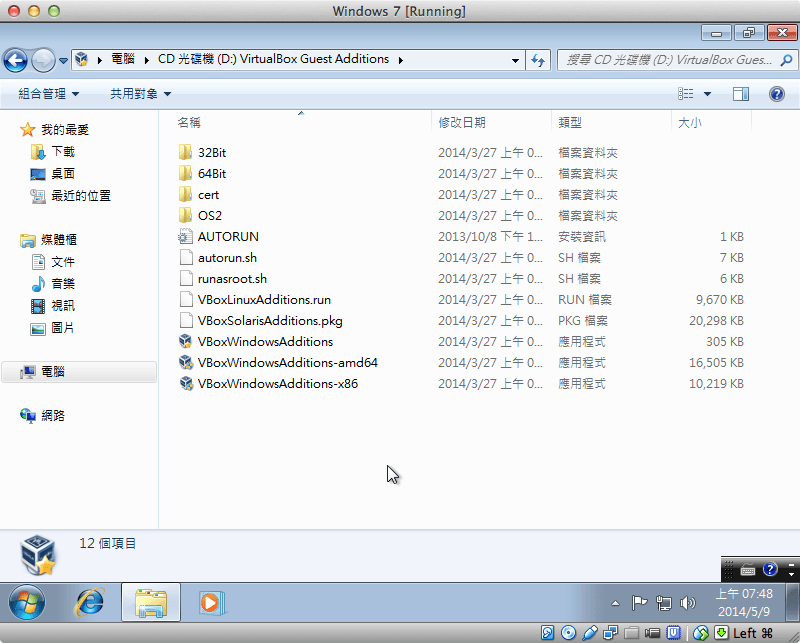Click the mouse integration arrows icon
This screenshot has width=800, height=643.
click(x=699, y=632)
